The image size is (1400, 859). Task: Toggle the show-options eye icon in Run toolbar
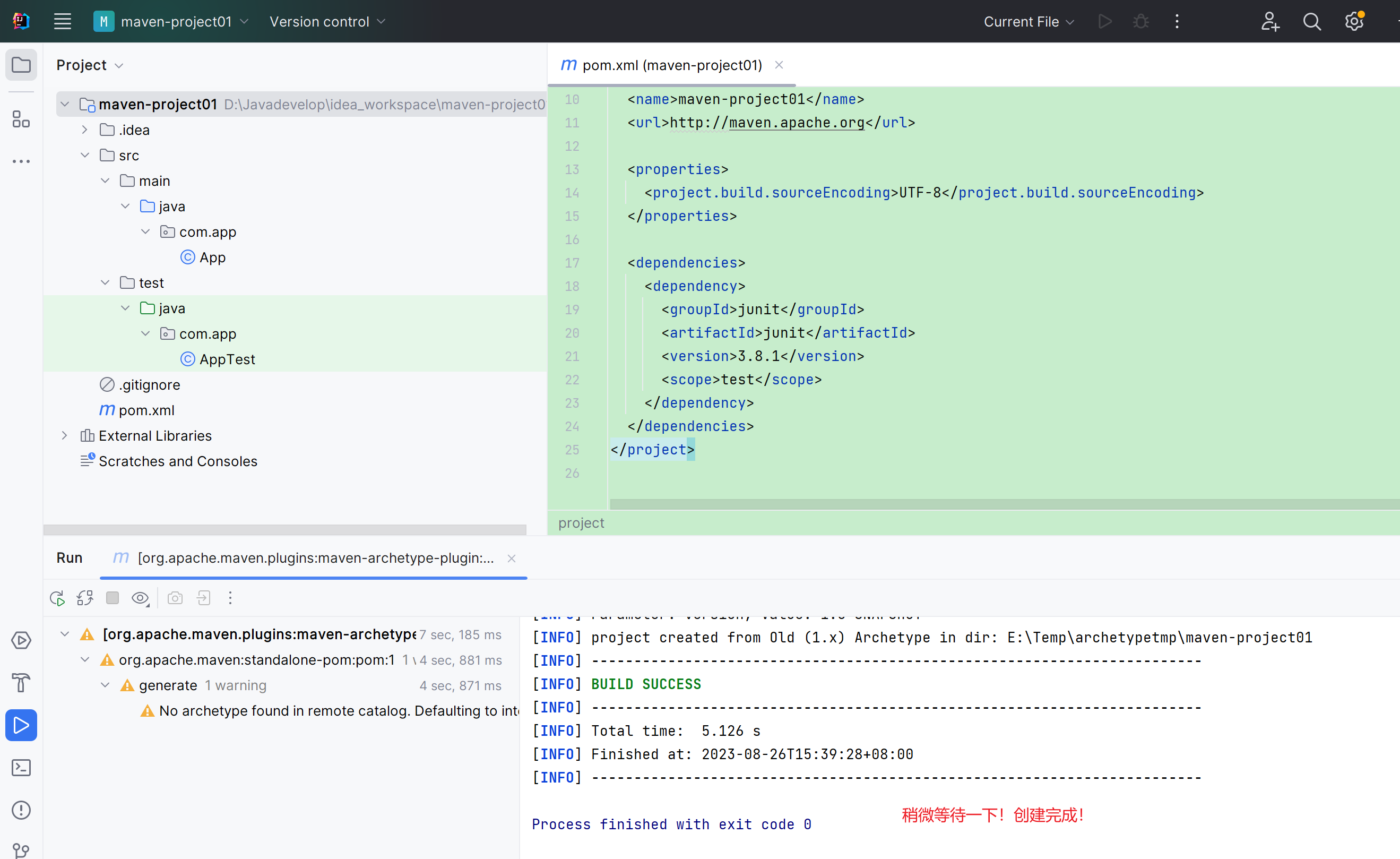coord(140,598)
